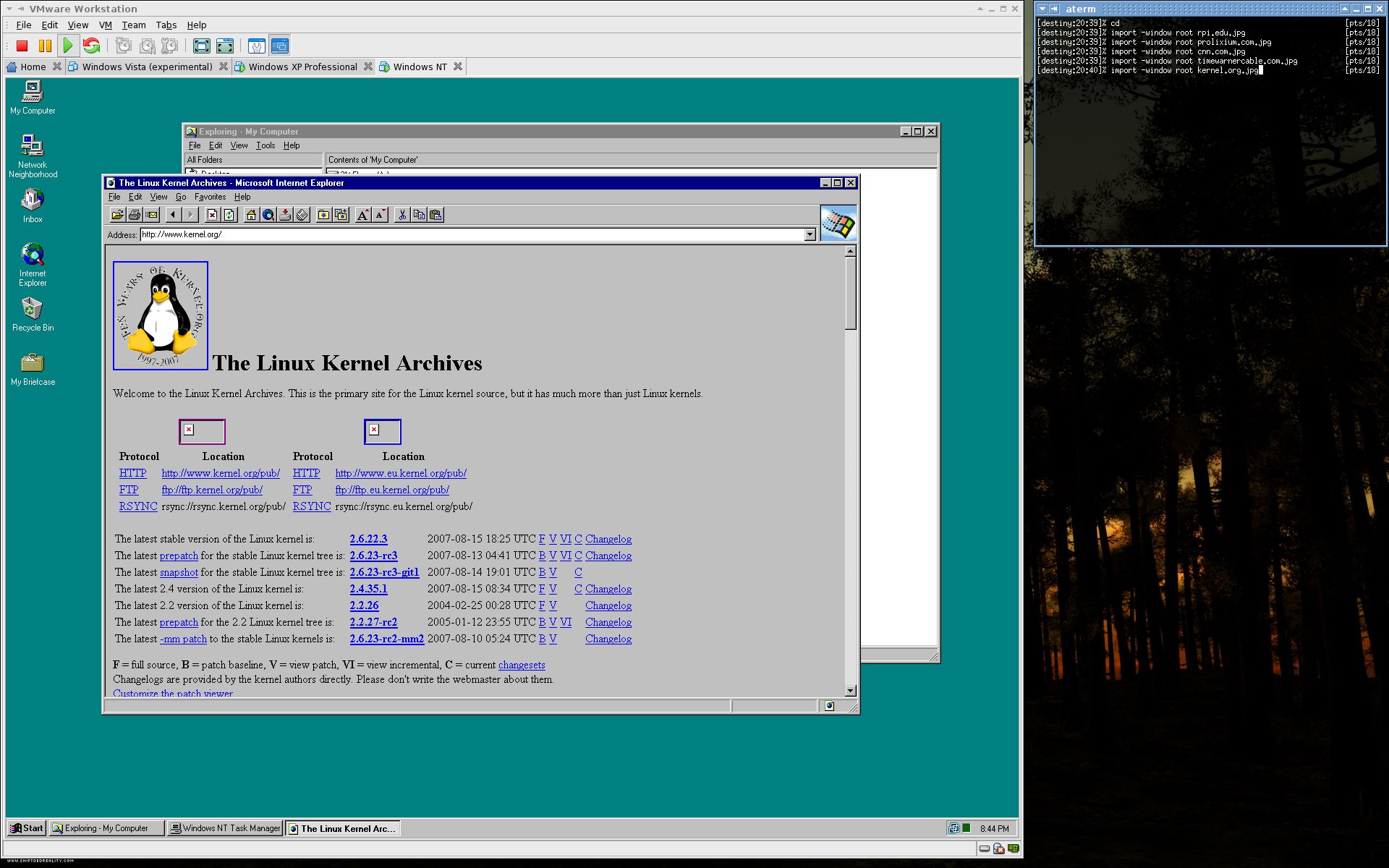
Task: Open kernel 2.4.35.1 version link
Action: click(x=368, y=589)
